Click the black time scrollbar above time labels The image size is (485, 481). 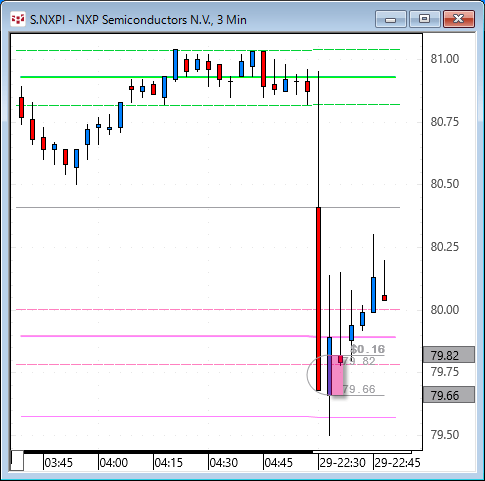pyautogui.click(x=168, y=452)
